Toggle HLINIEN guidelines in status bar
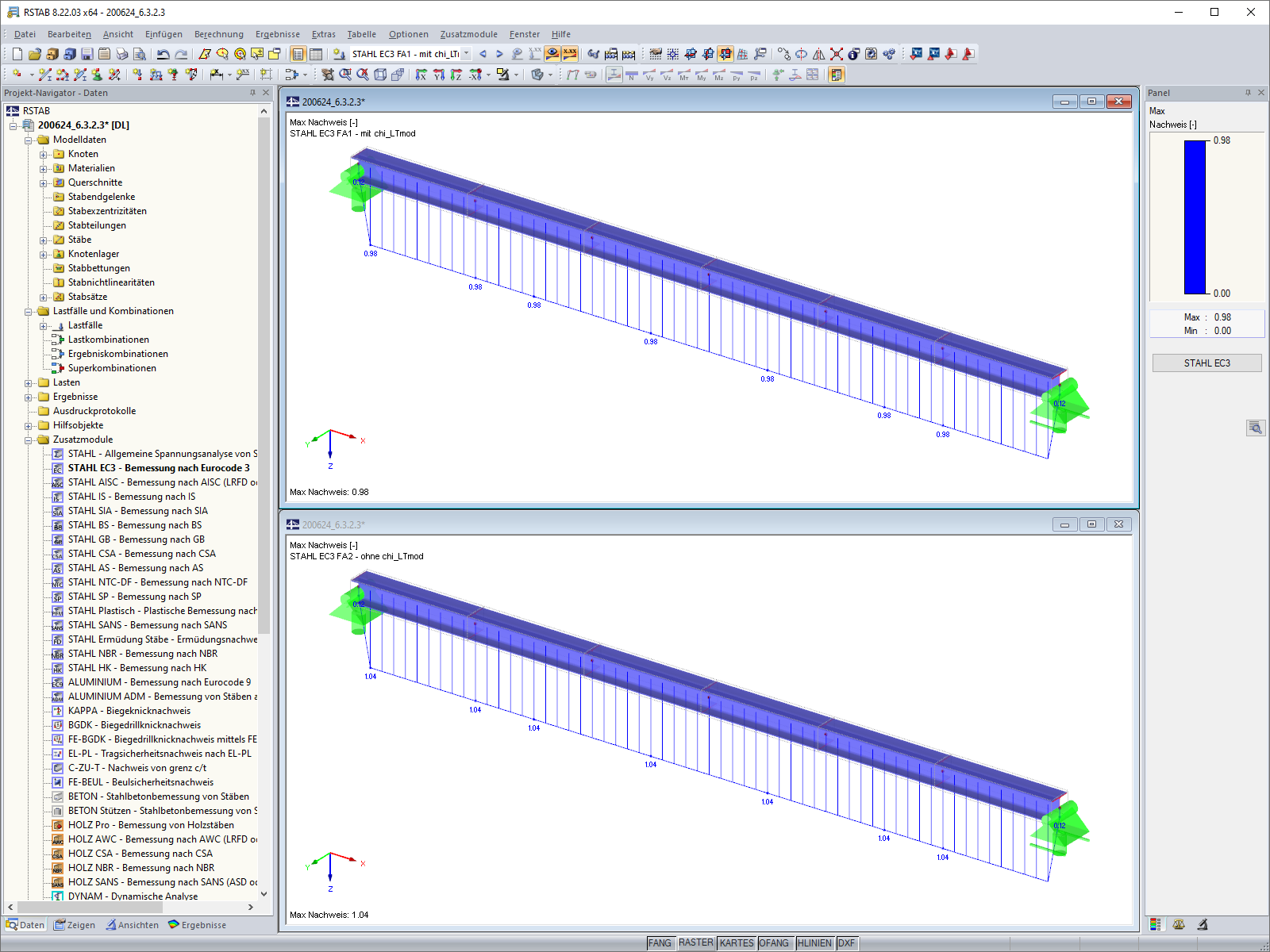1270x952 pixels. pyautogui.click(x=814, y=943)
